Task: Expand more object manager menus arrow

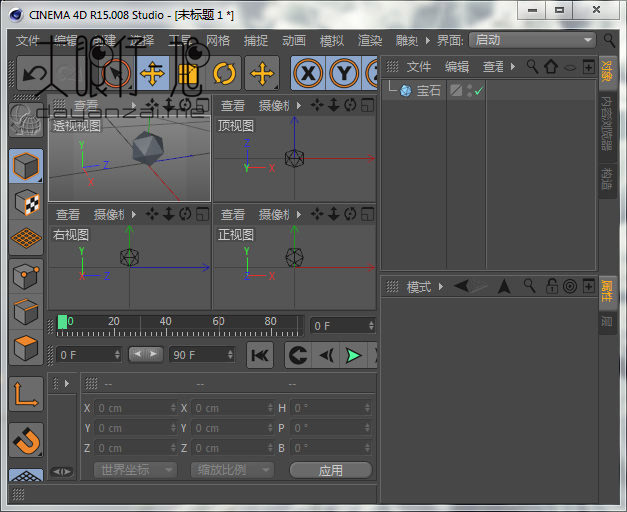Action: click(x=513, y=66)
